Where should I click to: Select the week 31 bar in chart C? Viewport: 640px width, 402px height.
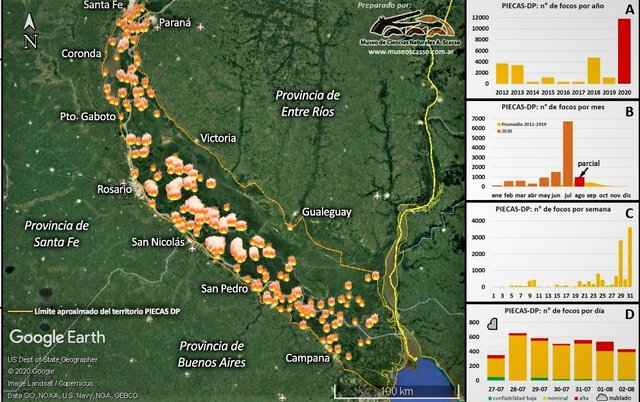pyautogui.click(x=630, y=257)
